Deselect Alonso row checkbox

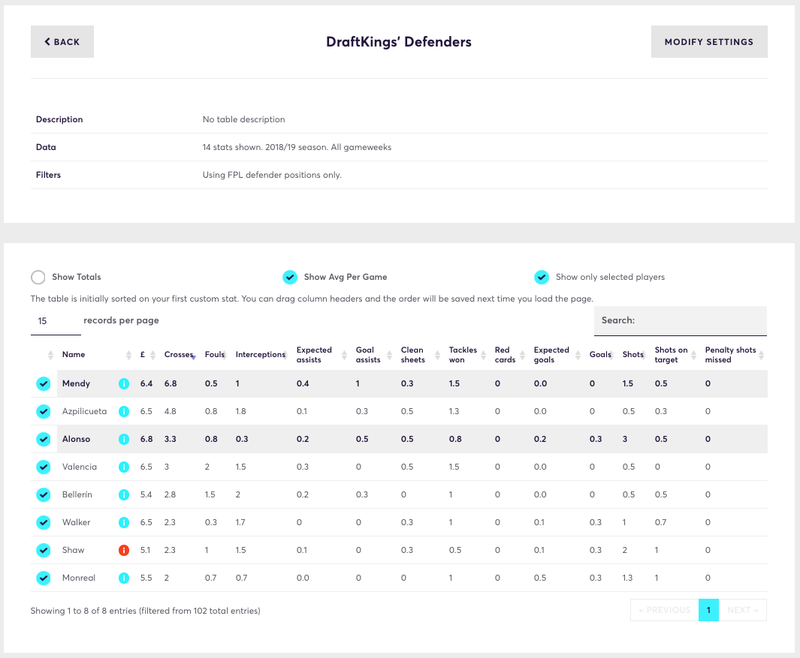pyautogui.click(x=43, y=439)
